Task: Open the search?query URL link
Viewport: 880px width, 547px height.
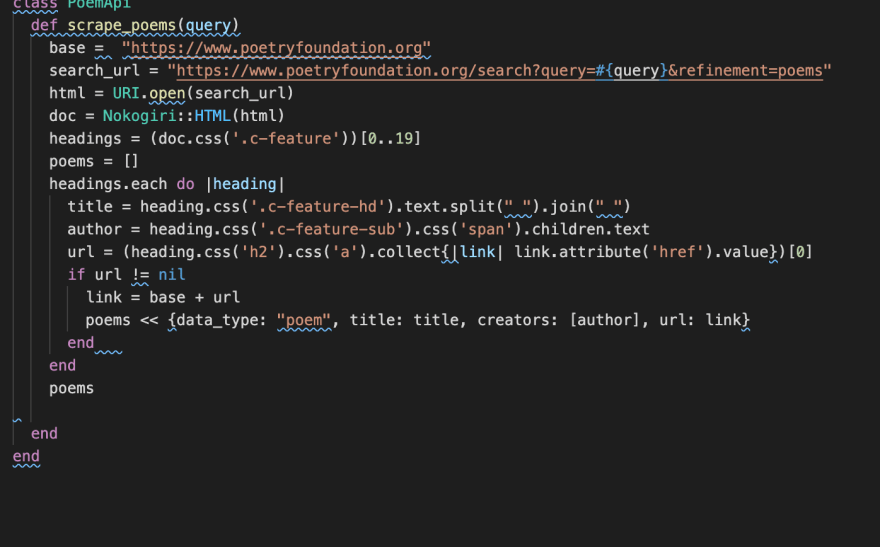Action: click(499, 71)
